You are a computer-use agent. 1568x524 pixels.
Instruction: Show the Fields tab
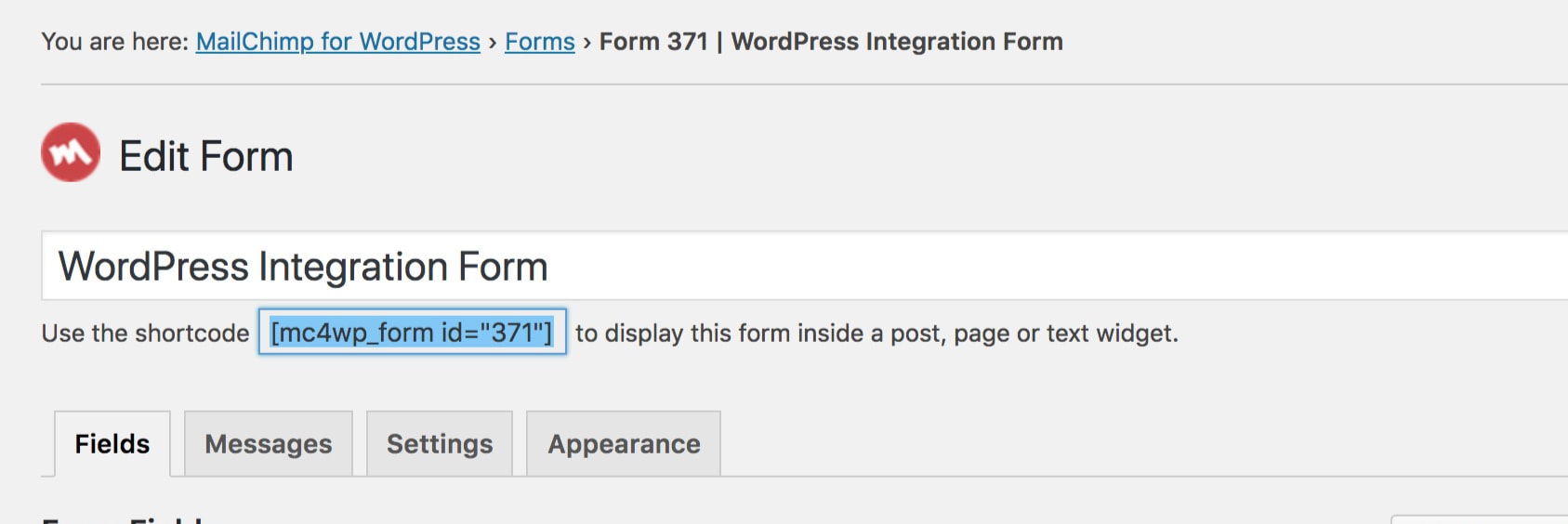pyautogui.click(x=112, y=444)
